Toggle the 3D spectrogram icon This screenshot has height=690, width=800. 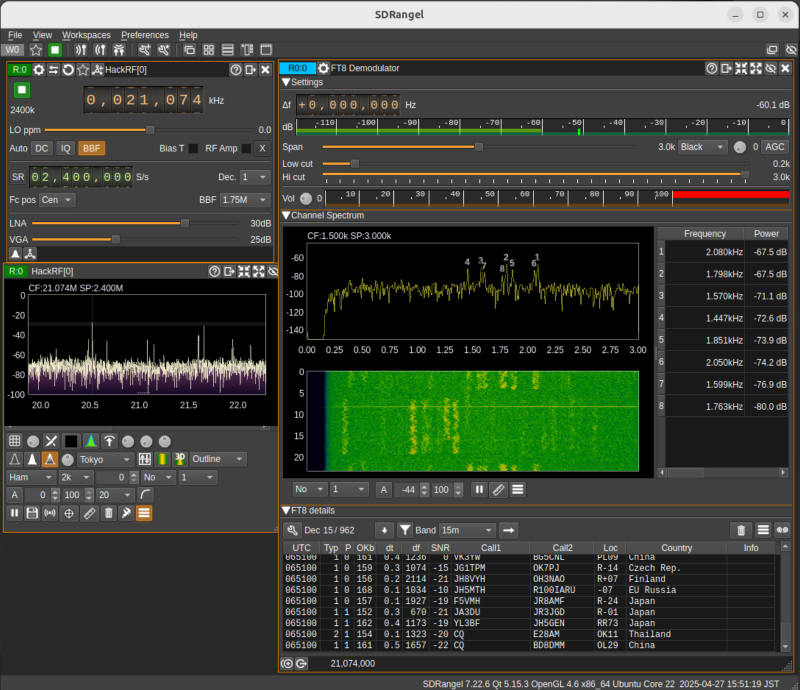(x=181, y=459)
